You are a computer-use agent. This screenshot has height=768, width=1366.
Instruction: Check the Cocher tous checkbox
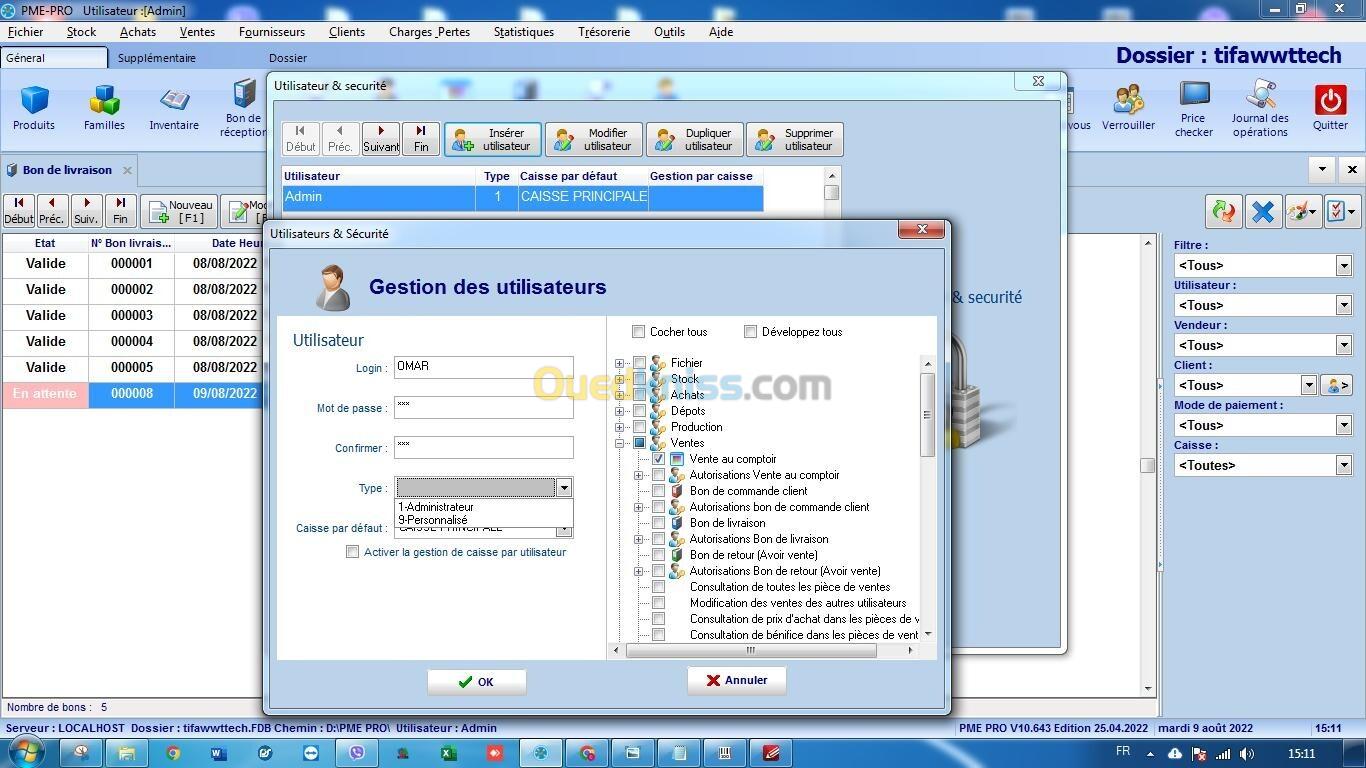click(639, 332)
